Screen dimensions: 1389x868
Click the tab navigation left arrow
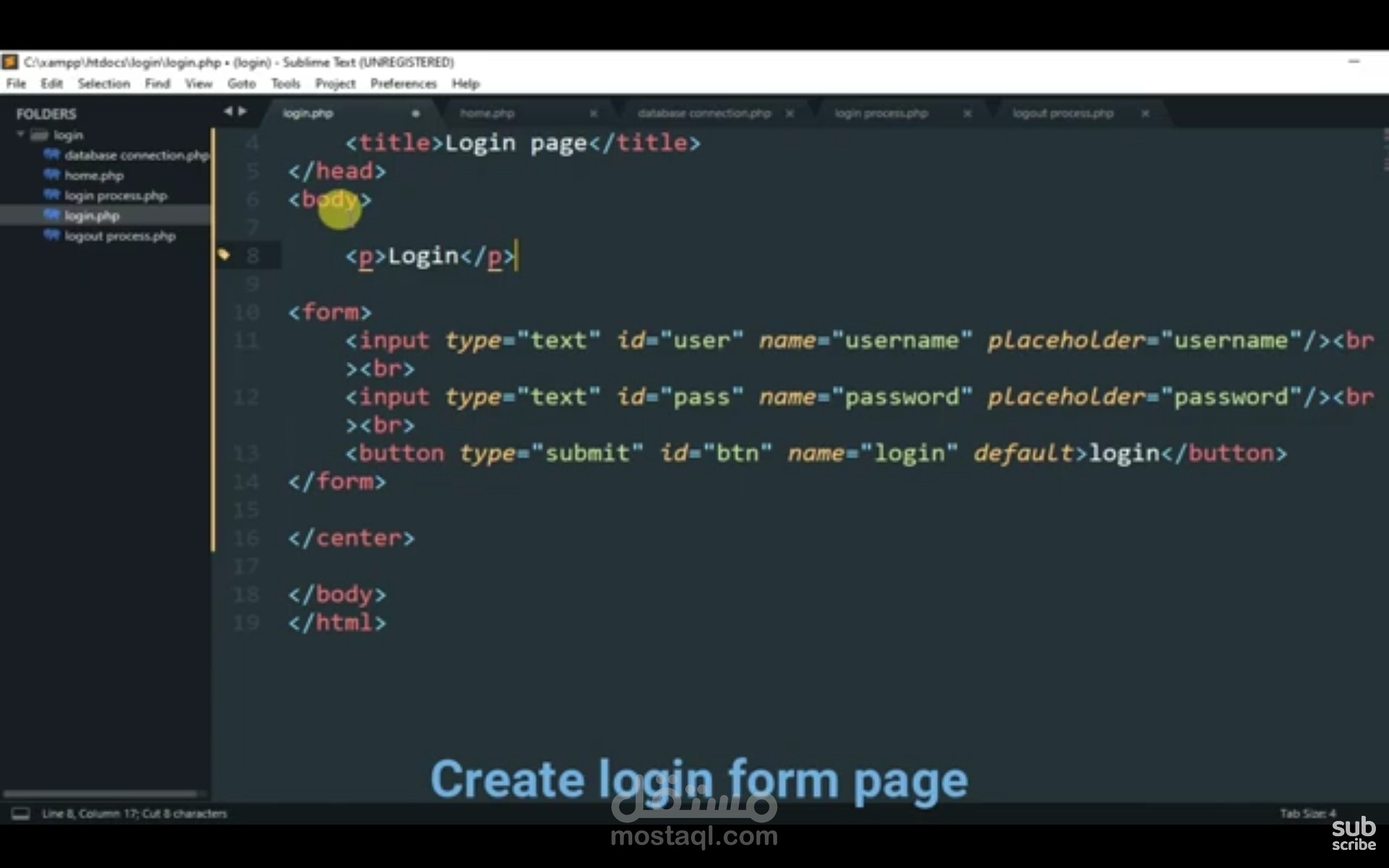(228, 111)
